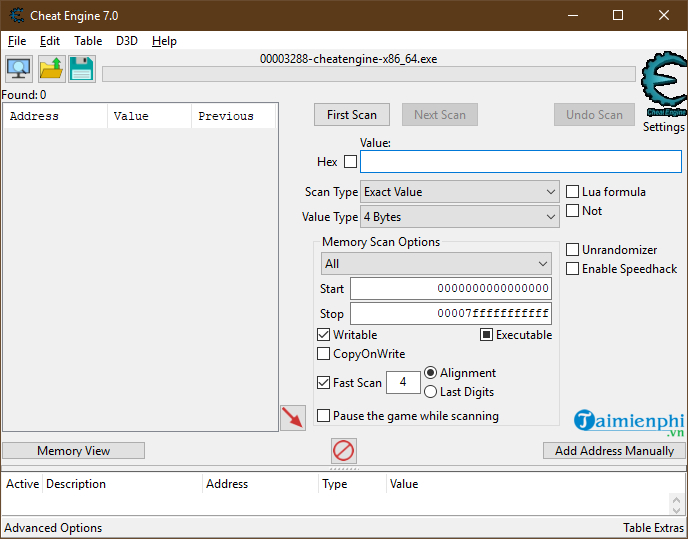The height and width of the screenshot is (539, 688).
Task: Click the Value column header in results
Action: [149, 116]
